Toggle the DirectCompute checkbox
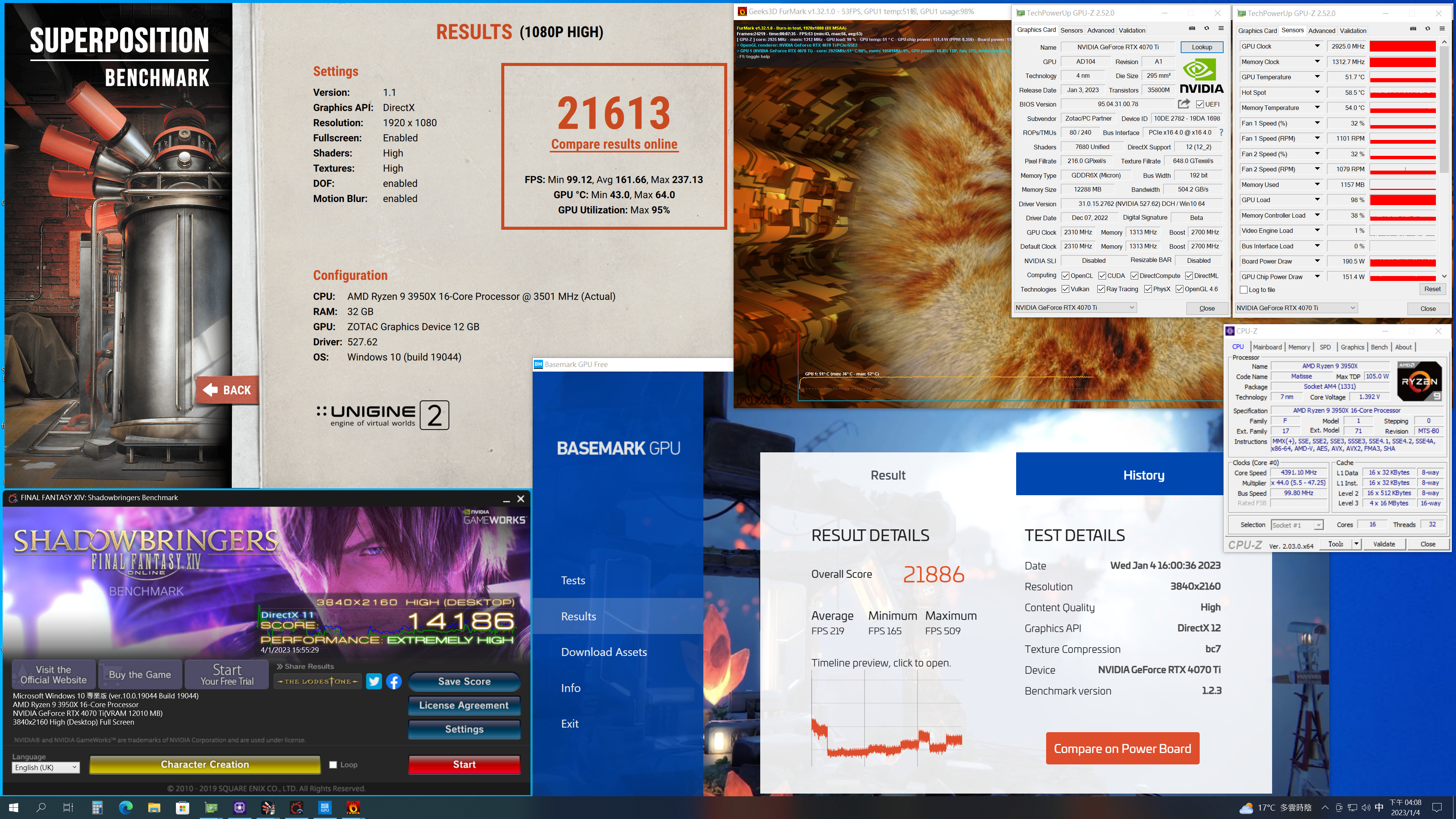The image size is (1456, 819). (x=1134, y=276)
